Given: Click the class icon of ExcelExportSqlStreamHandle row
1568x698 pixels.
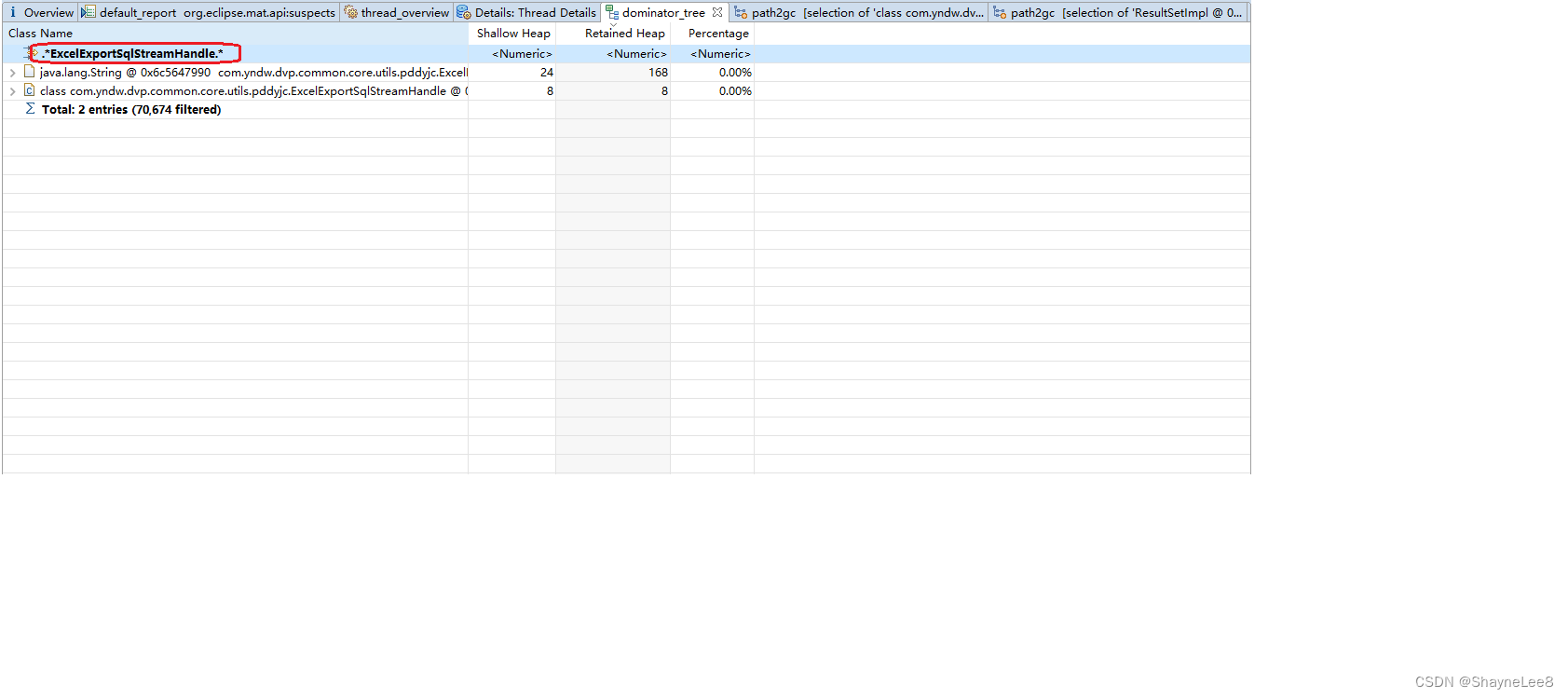Looking at the screenshot, I should (x=30, y=90).
